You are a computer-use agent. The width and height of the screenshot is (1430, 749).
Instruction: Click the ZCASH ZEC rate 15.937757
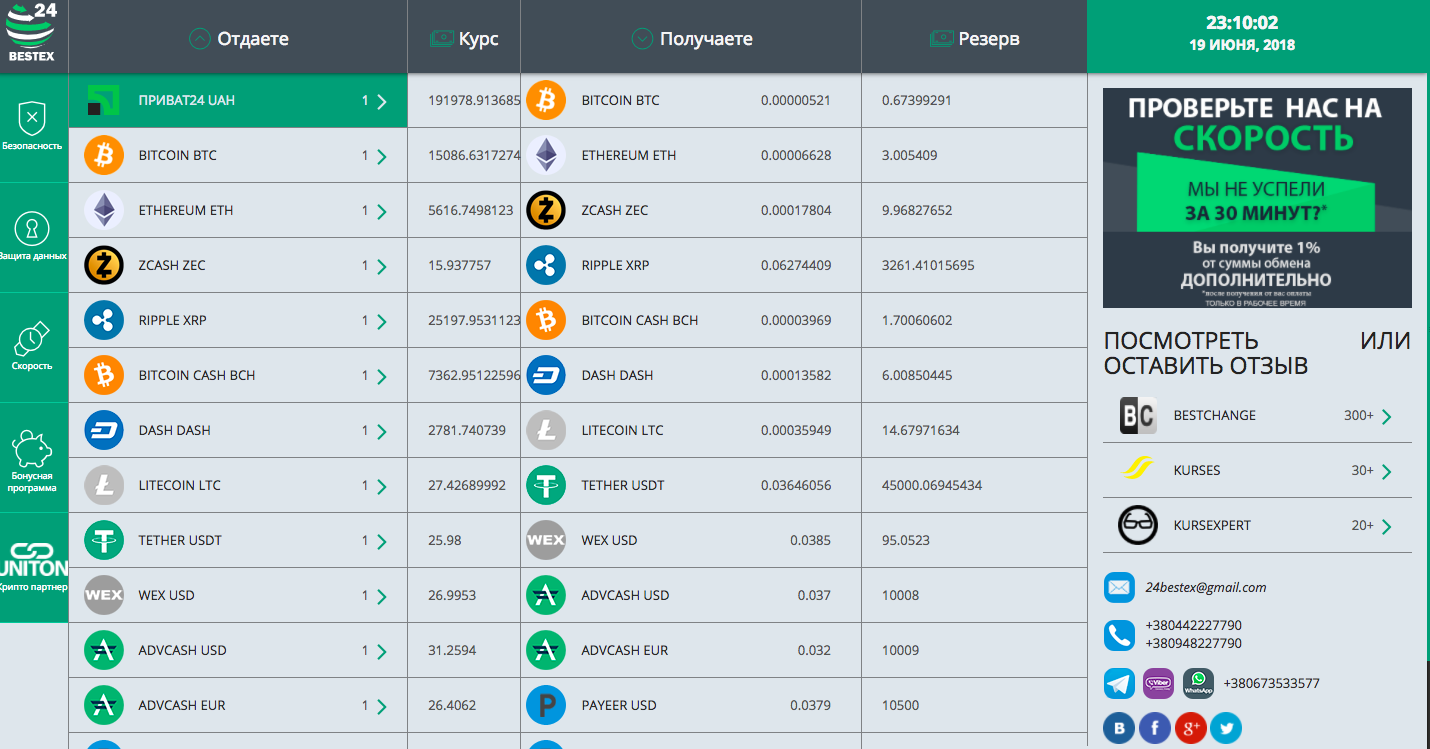pyautogui.click(x=459, y=265)
